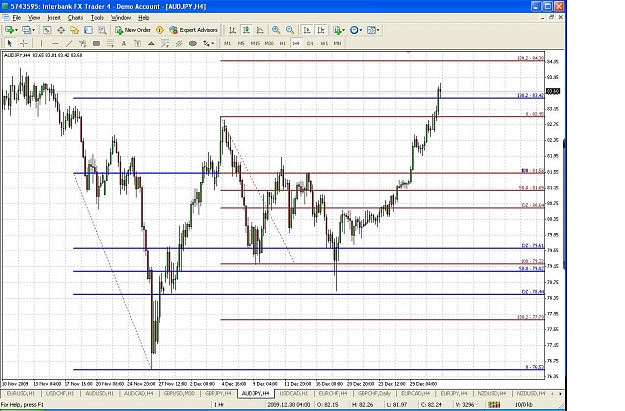Switch to M15 timeframe
This screenshot has height=411, width=625.
click(255, 43)
